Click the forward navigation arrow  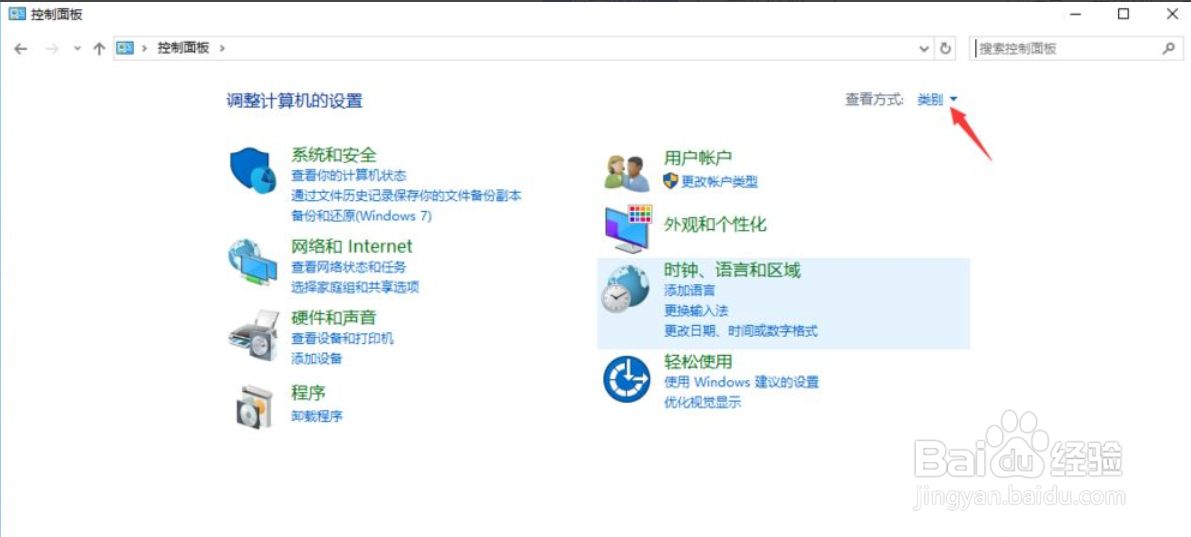click(52, 48)
